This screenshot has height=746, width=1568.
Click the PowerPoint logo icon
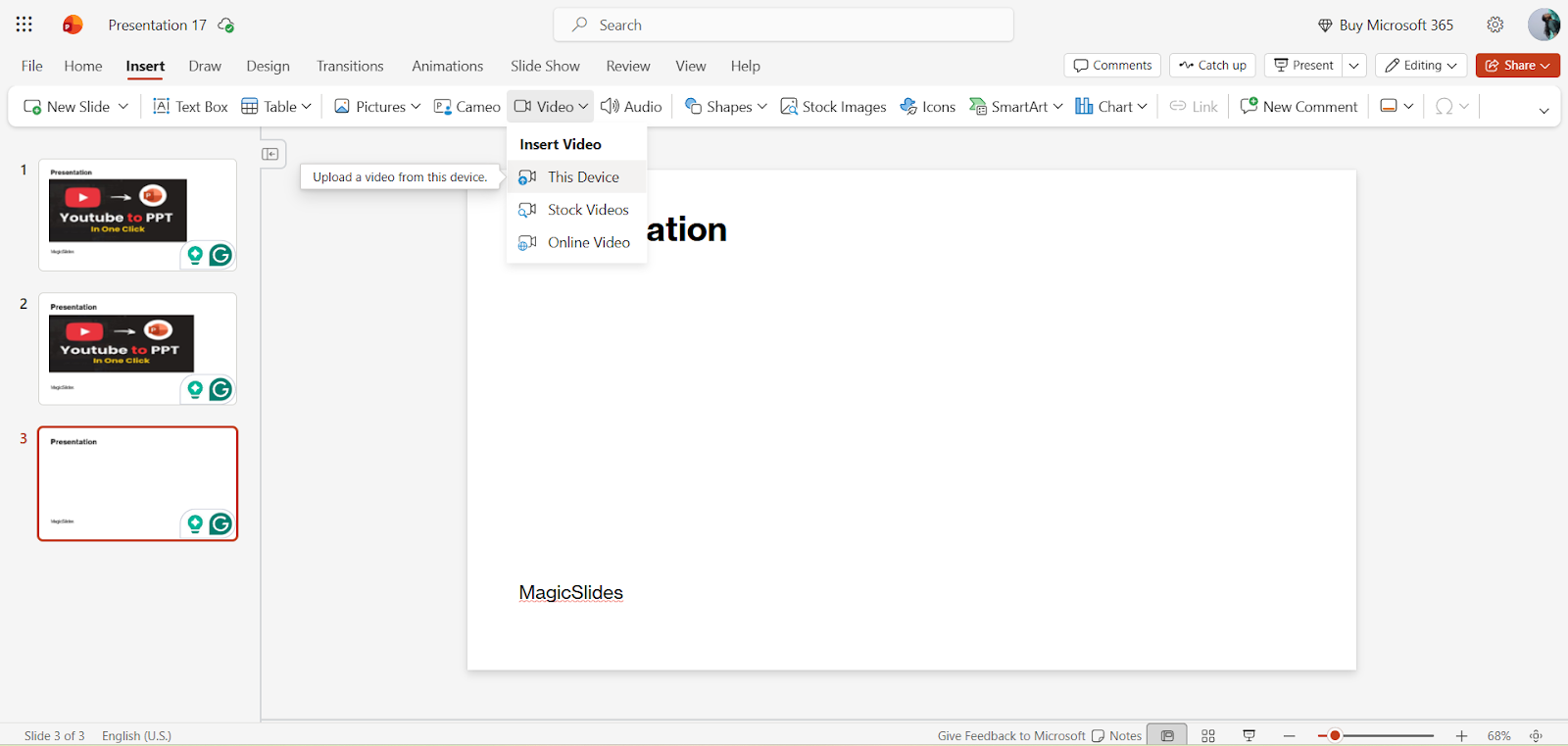tap(73, 25)
